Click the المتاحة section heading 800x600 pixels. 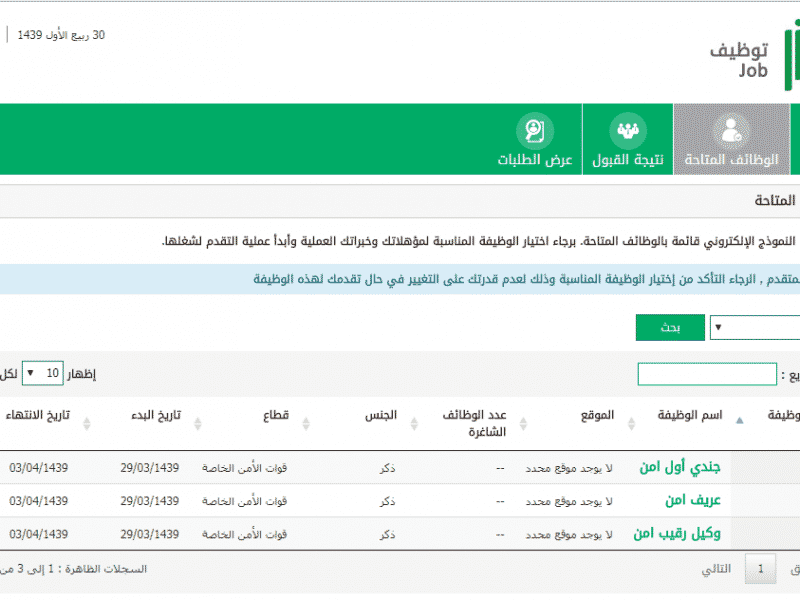[x=774, y=201]
